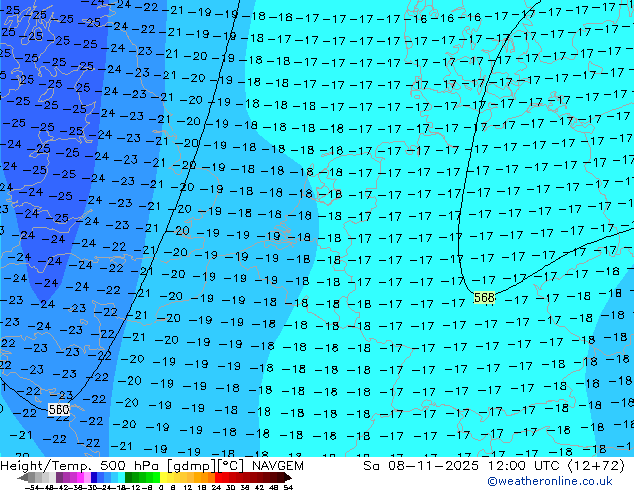This screenshot has height=490, width=634.
Task: Click the purple -42 legend color block
Action: pyautogui.click(x=59, y=477)
